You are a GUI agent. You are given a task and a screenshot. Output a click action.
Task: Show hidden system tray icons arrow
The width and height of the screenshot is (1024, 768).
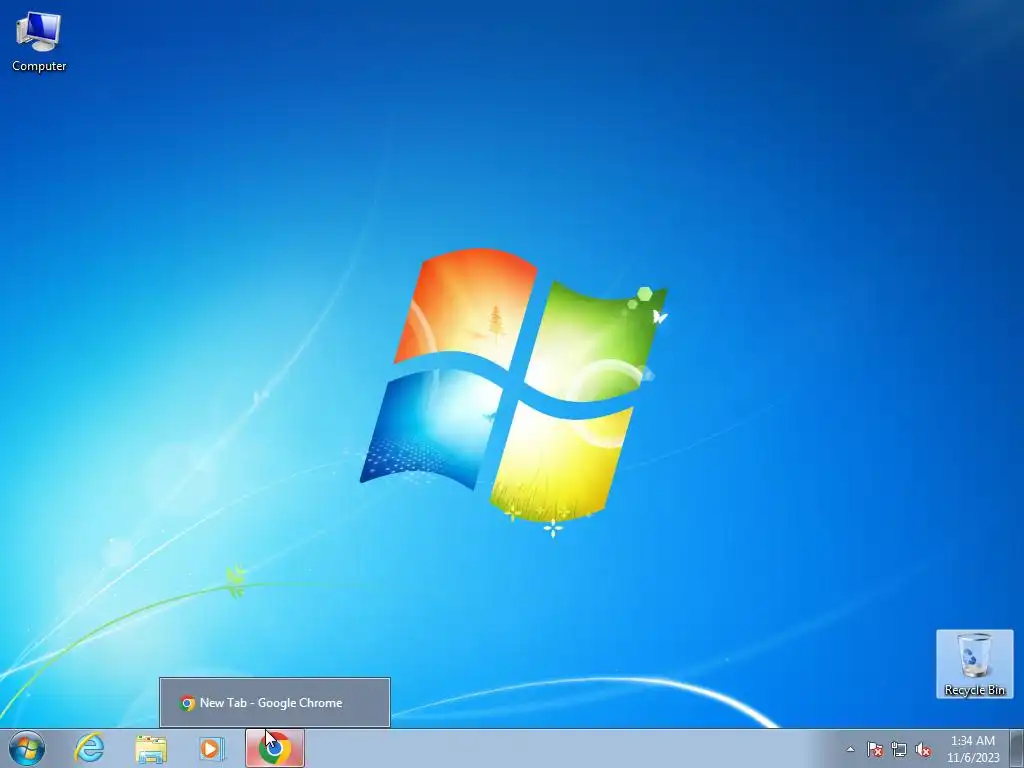point(850,749)
